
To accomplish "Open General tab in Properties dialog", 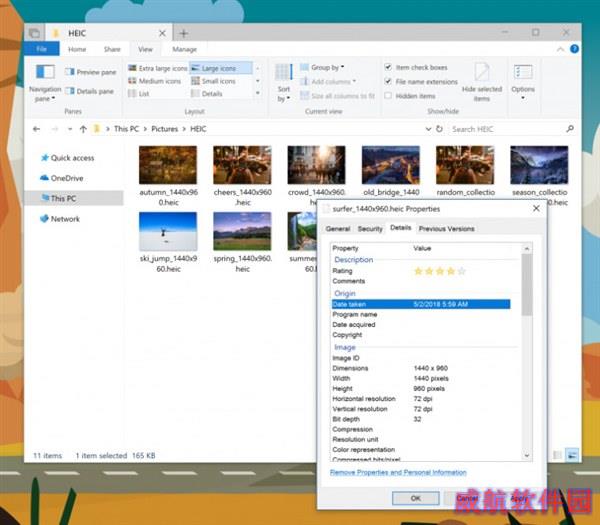I will [338, 229].
